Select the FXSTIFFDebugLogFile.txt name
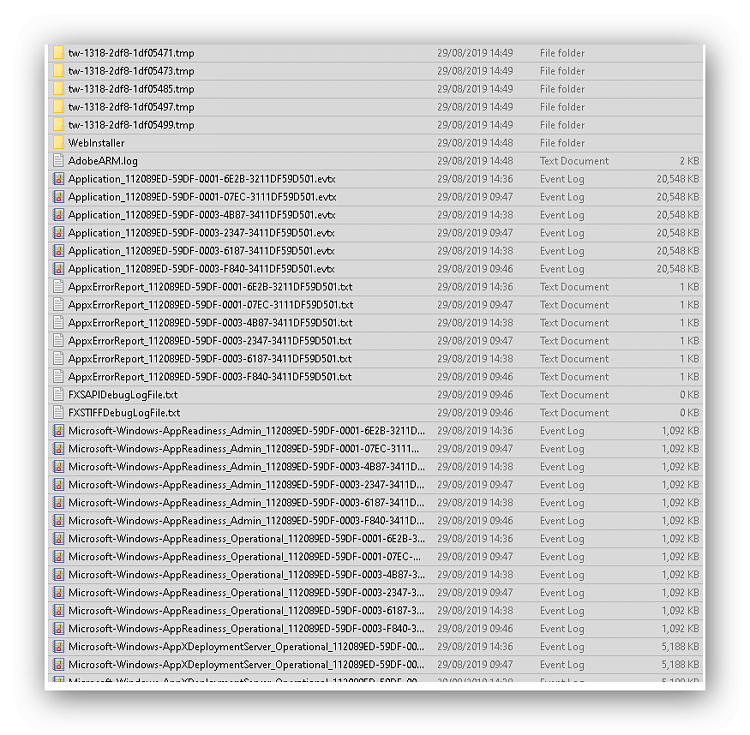Screen dimensions: 750x735 (124, 413)
